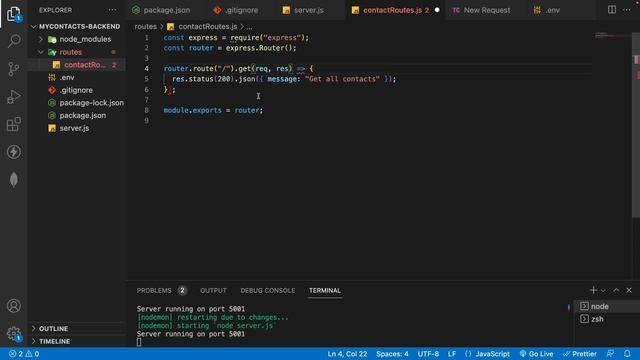
Task: Expand the OUTLINE section
Action: tap(76, 328)
